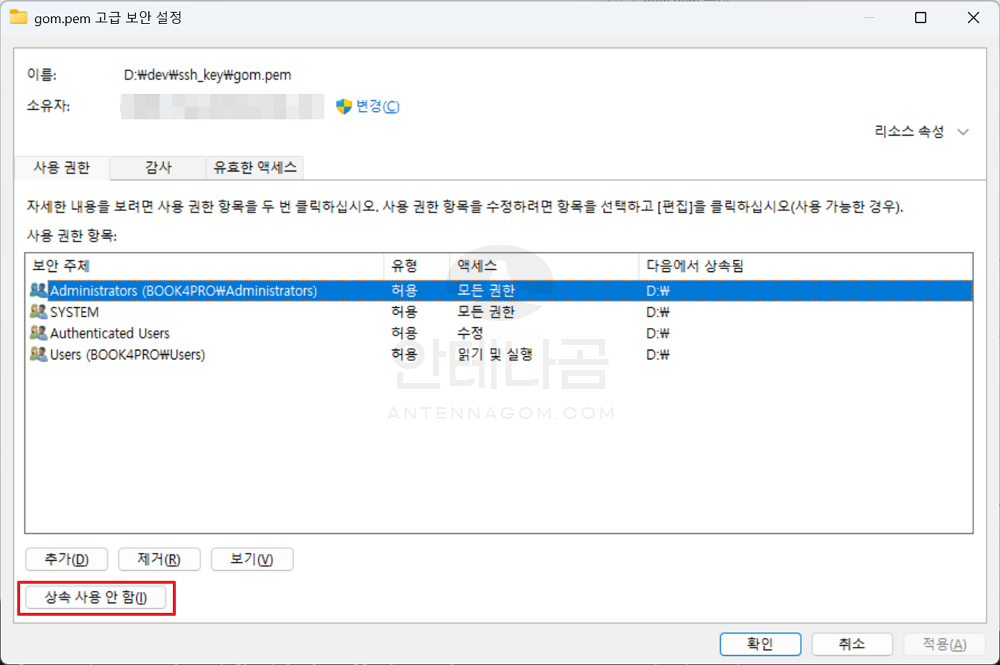Click the folder icon in title bar
Image resolution: width=1000 pixels, height=665 pixels.
[19, 17]
